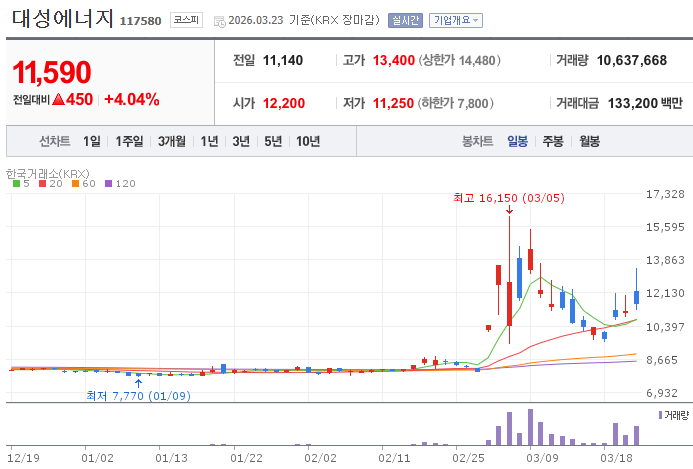Click the 코스피 market label
The image size is (693, 469).
click(187, 20)
